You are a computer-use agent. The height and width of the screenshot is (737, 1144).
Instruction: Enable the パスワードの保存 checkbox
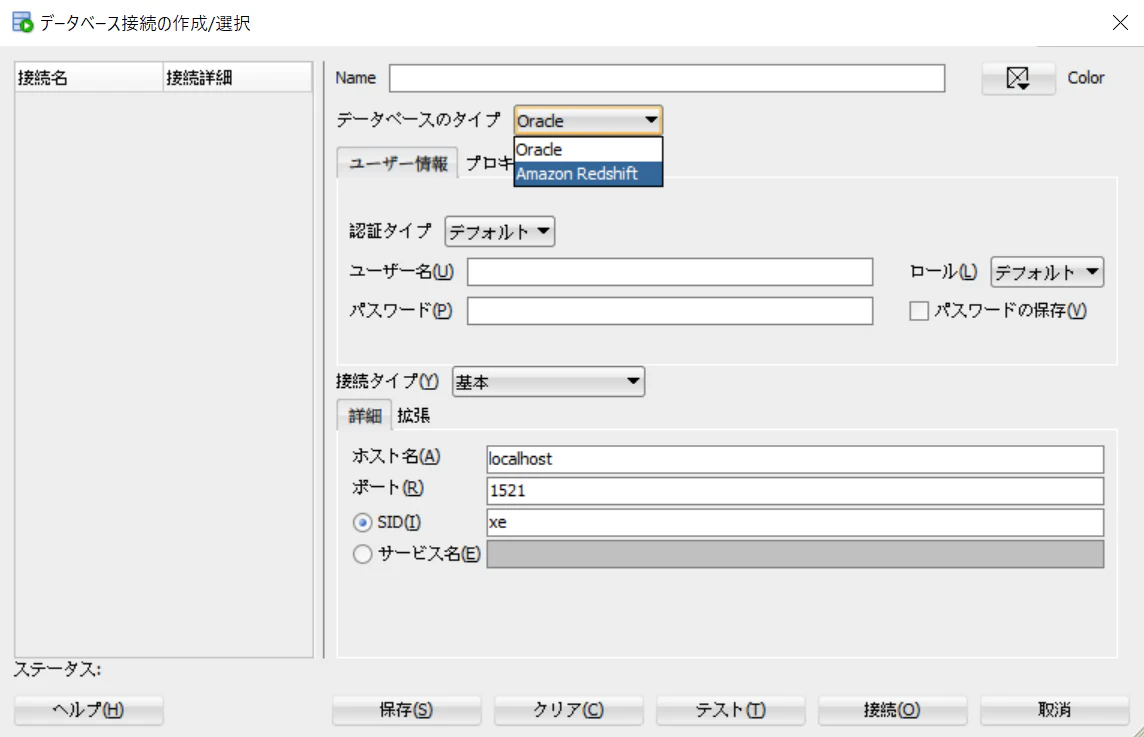pyautogui.click(x=919, y=311)
